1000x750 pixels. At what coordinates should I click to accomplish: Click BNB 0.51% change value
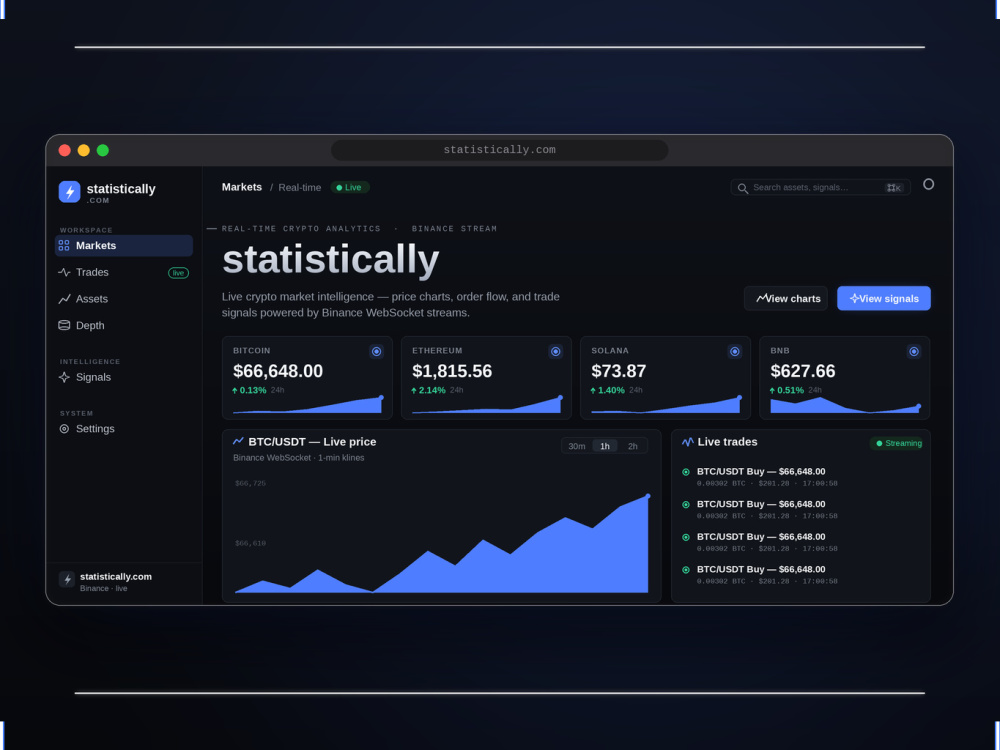tap(787, 390)
